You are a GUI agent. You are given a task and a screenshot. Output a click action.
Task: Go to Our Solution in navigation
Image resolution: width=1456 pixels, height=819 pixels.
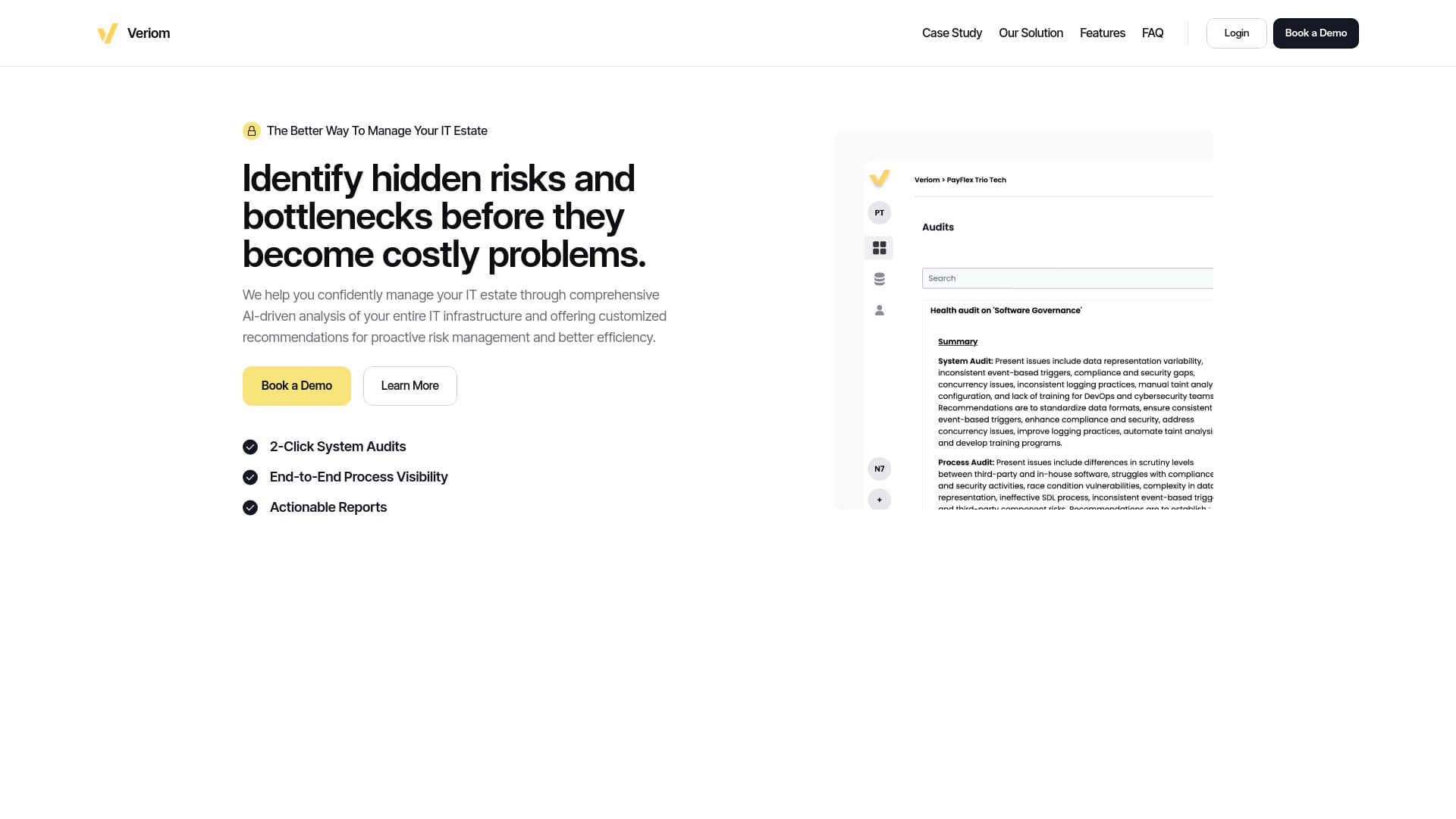(x=1031, y=33)
